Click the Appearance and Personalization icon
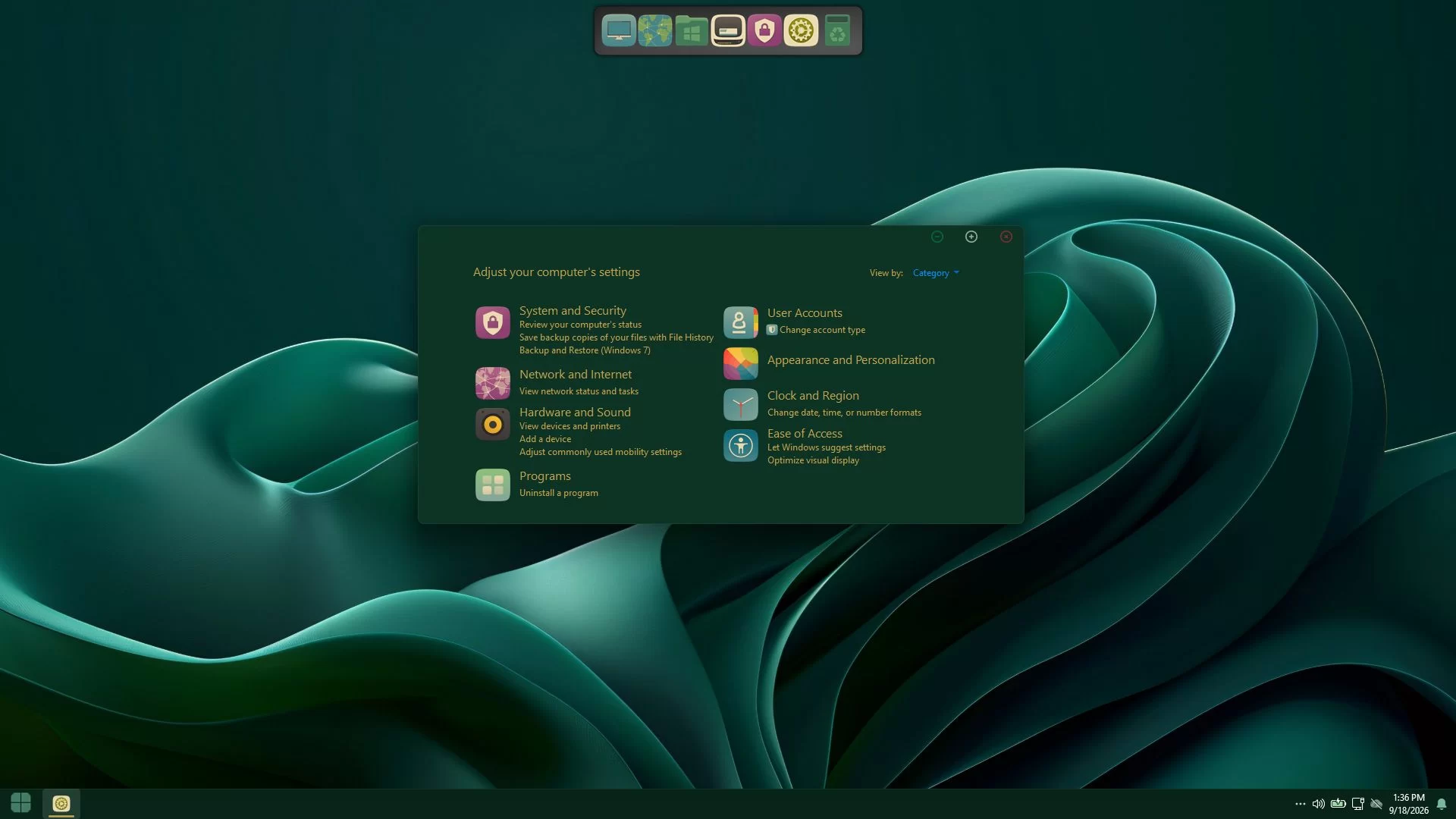 (x=740, y=364)
